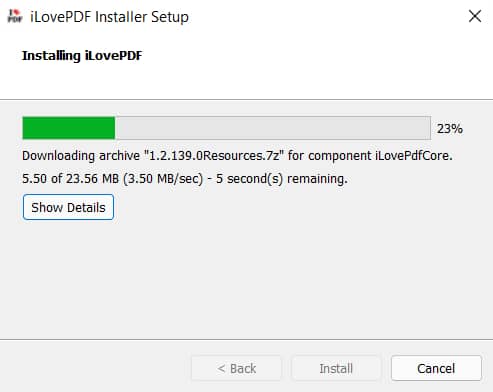The image size is (493, 392).
Task: Expand installation log with Show Details
Action: (x=68, y=207)
